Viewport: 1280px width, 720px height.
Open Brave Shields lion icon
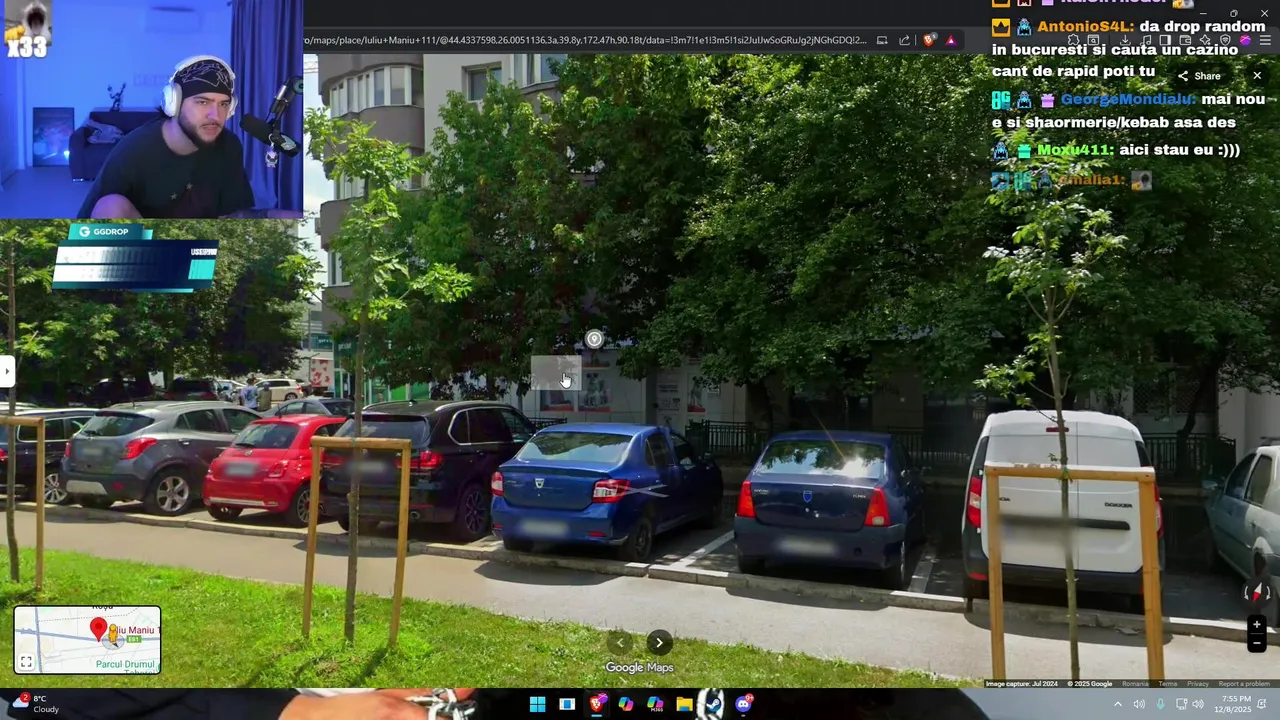tap(929, 40)
